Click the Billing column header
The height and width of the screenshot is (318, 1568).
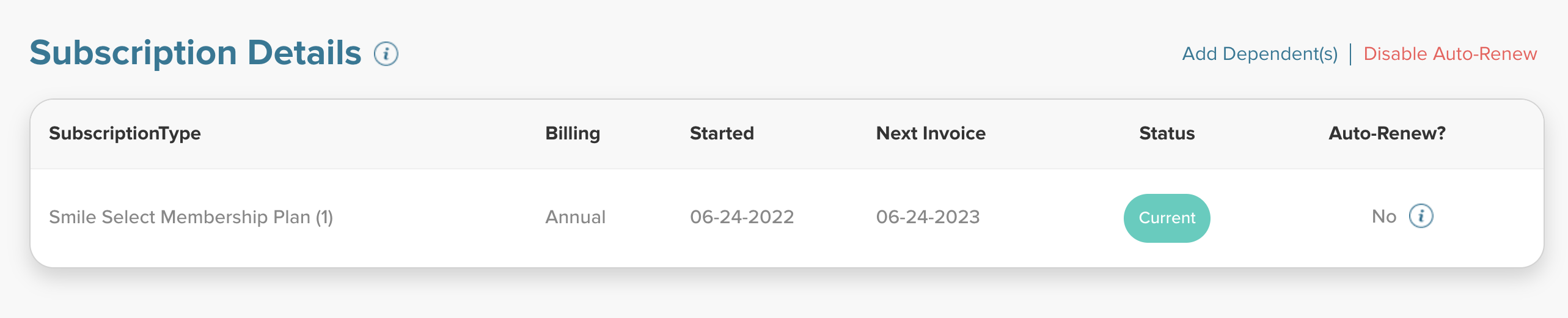(573, 133)
